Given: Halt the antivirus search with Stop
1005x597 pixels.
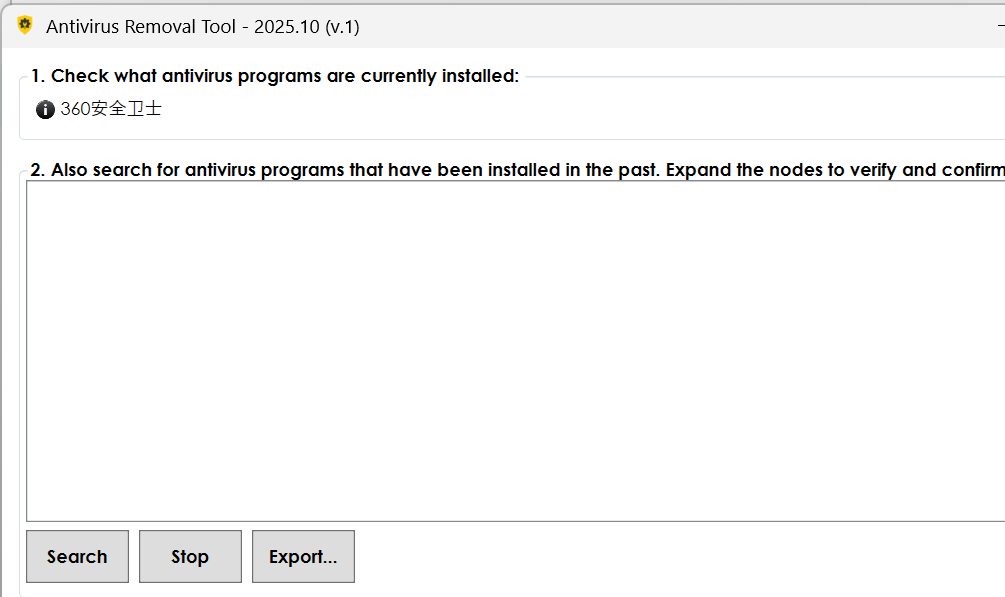Looking at the screenshot, I should click(x=190, y=556).
